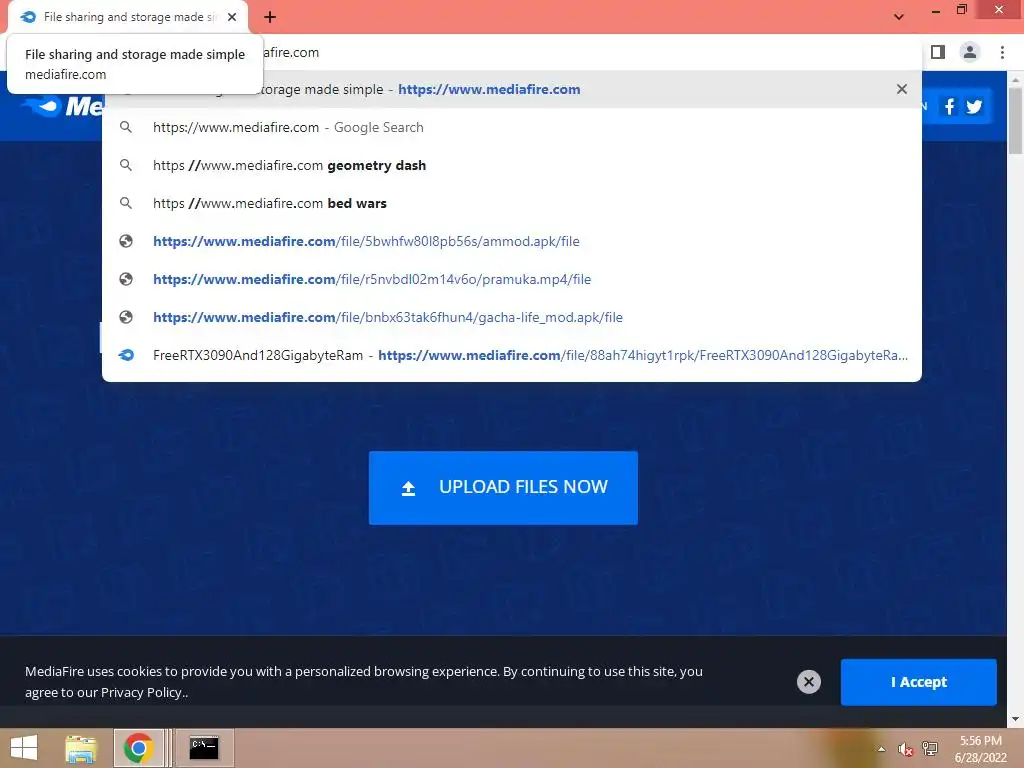The image size is (1024, 768).
Task: Open MediaFire's Facebook page icon
Action: tap(950, 106)
